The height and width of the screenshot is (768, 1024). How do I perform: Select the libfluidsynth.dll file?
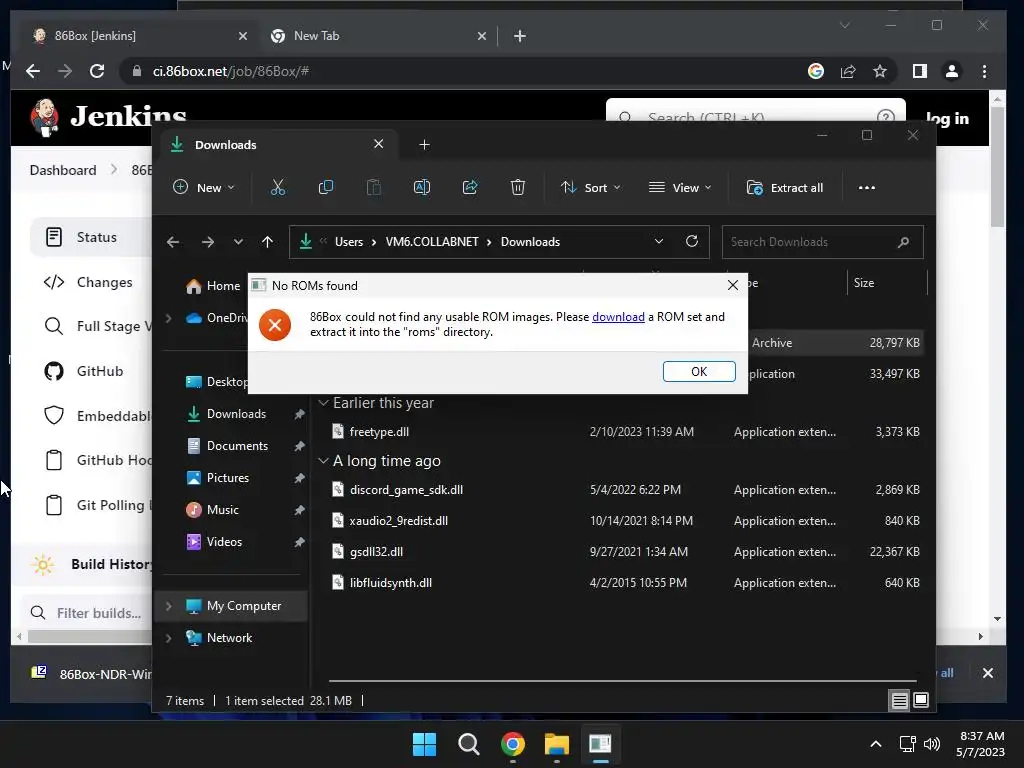point(391,583)
